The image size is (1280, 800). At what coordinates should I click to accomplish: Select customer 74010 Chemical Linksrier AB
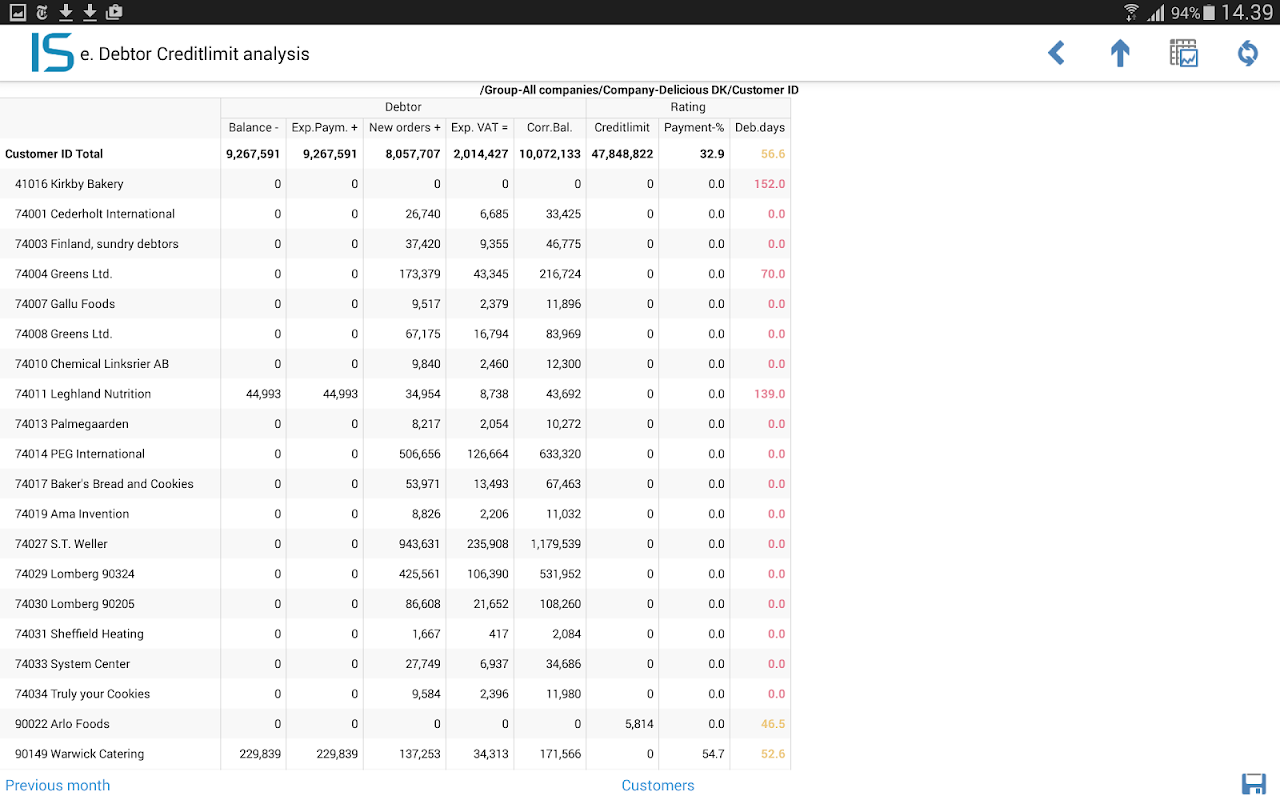pyautogui.click(x=395, y=364)
